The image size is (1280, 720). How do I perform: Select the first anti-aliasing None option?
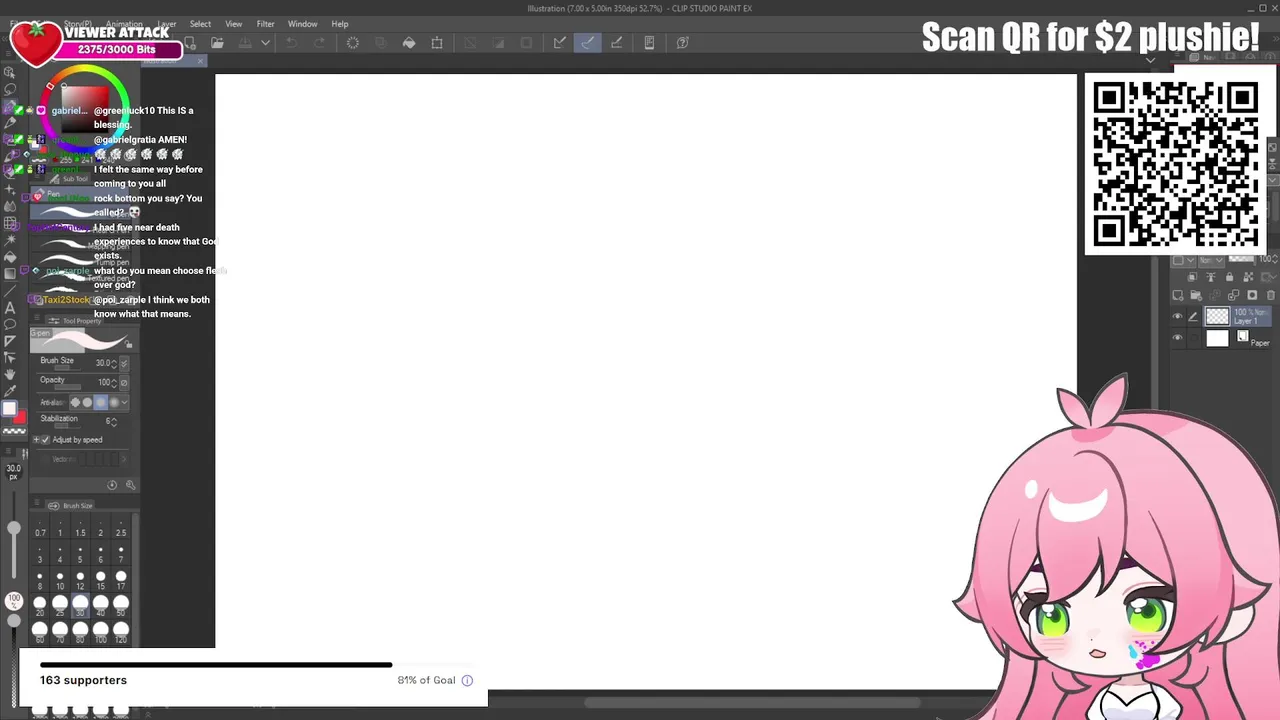pyautogui.click(x=75, y=402)
